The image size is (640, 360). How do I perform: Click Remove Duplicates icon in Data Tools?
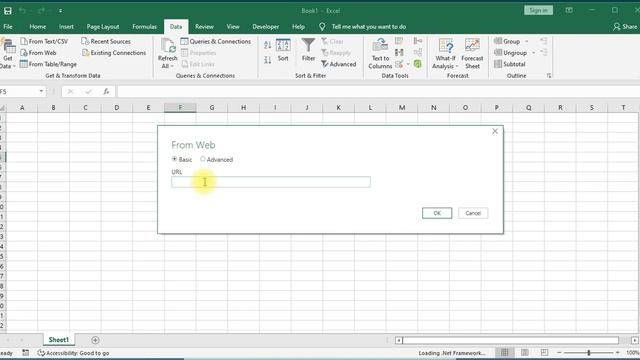click(x=399, y=52)
